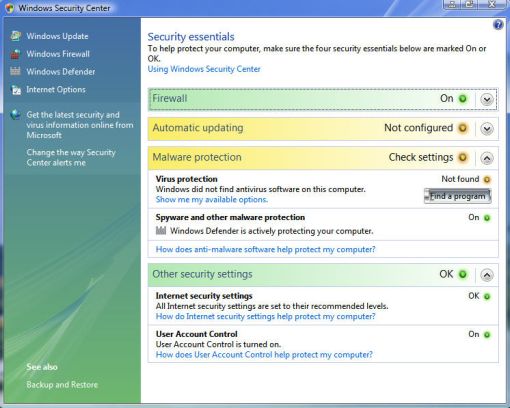510x408 pixels.
Task: Click the green status light for Firewall
Action: [463, 99]
